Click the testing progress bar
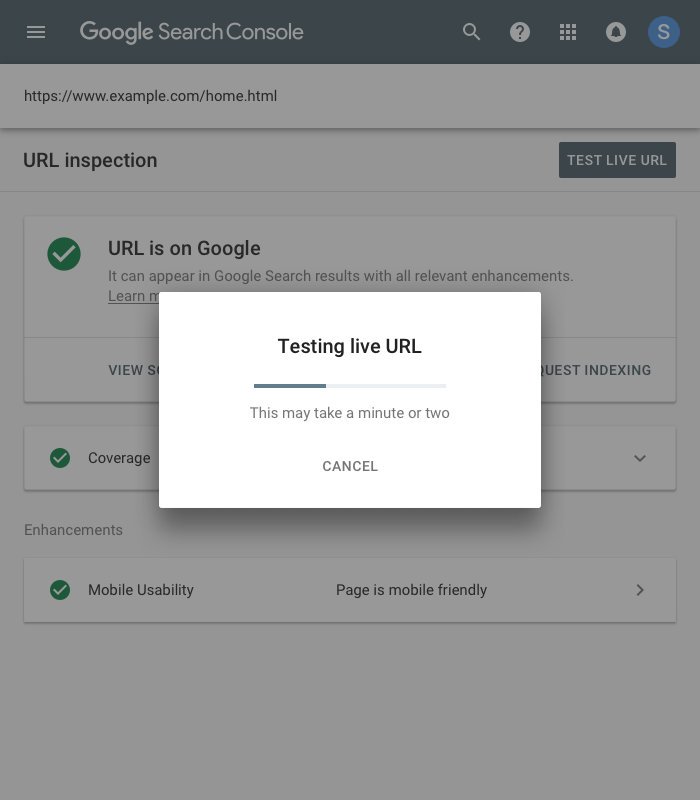Screen dimensions: 700x800 click(350, 386)
